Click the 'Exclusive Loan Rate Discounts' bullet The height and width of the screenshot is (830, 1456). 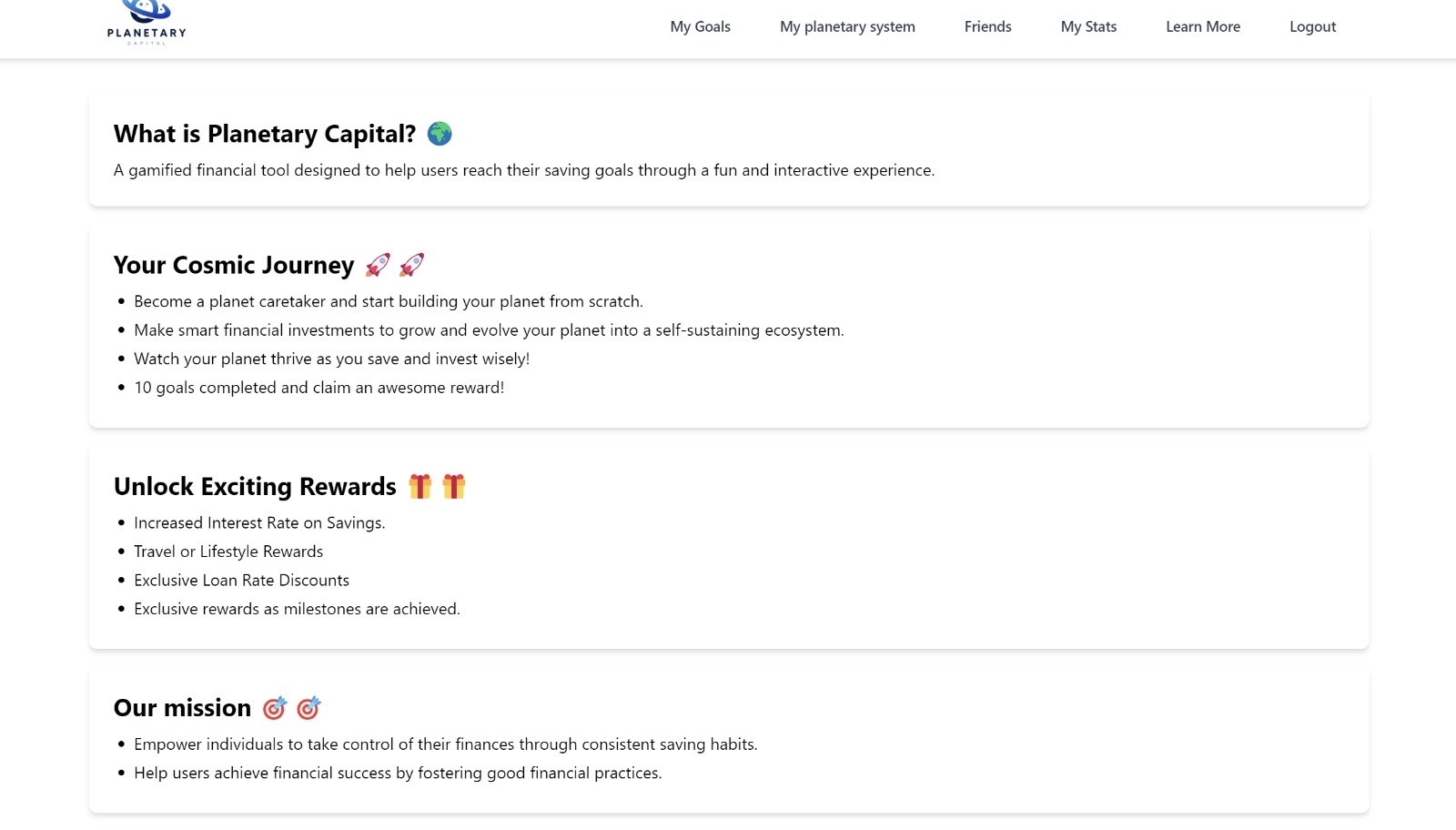[x=241, y=580]
